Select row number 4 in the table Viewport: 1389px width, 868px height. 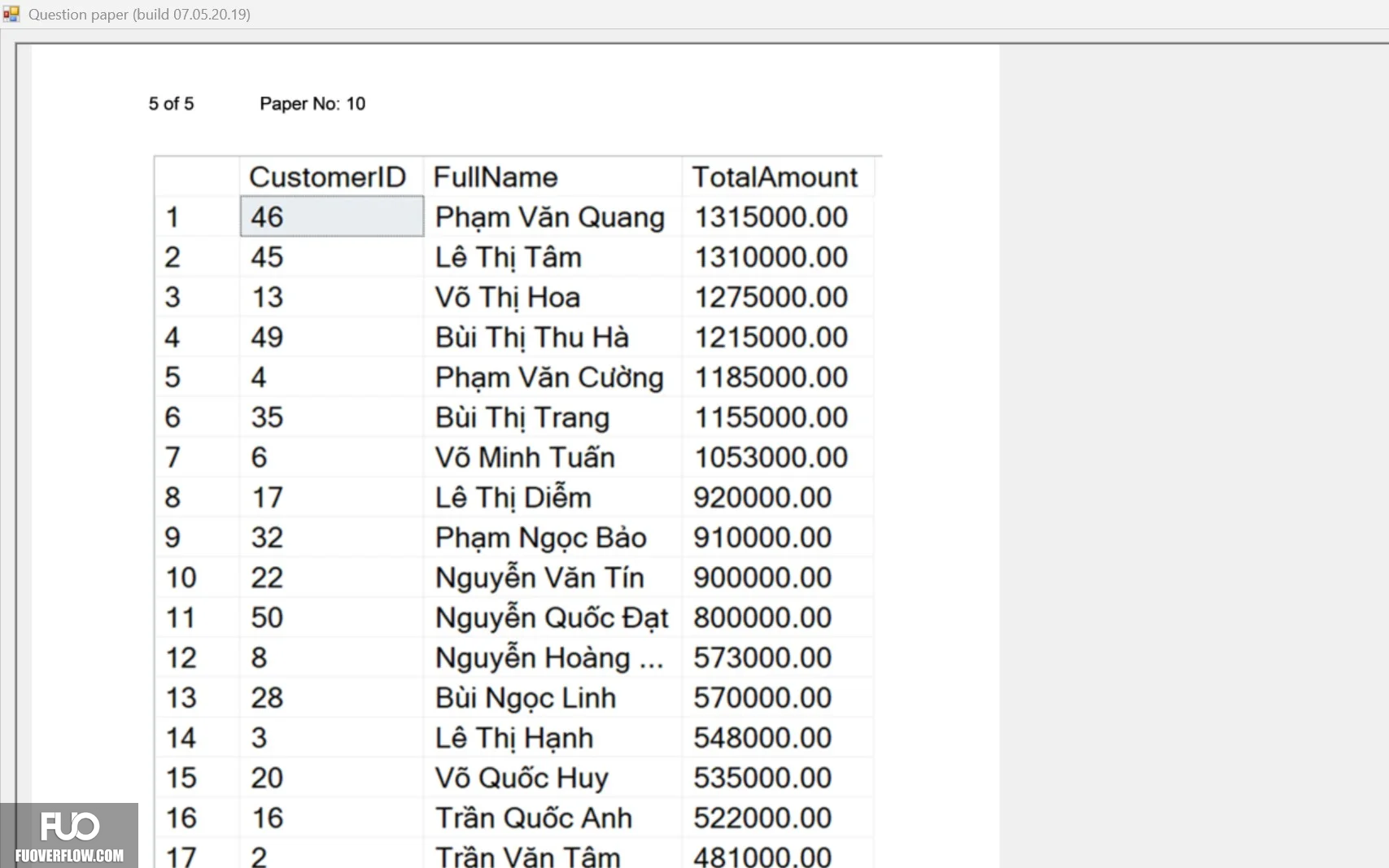197,337
